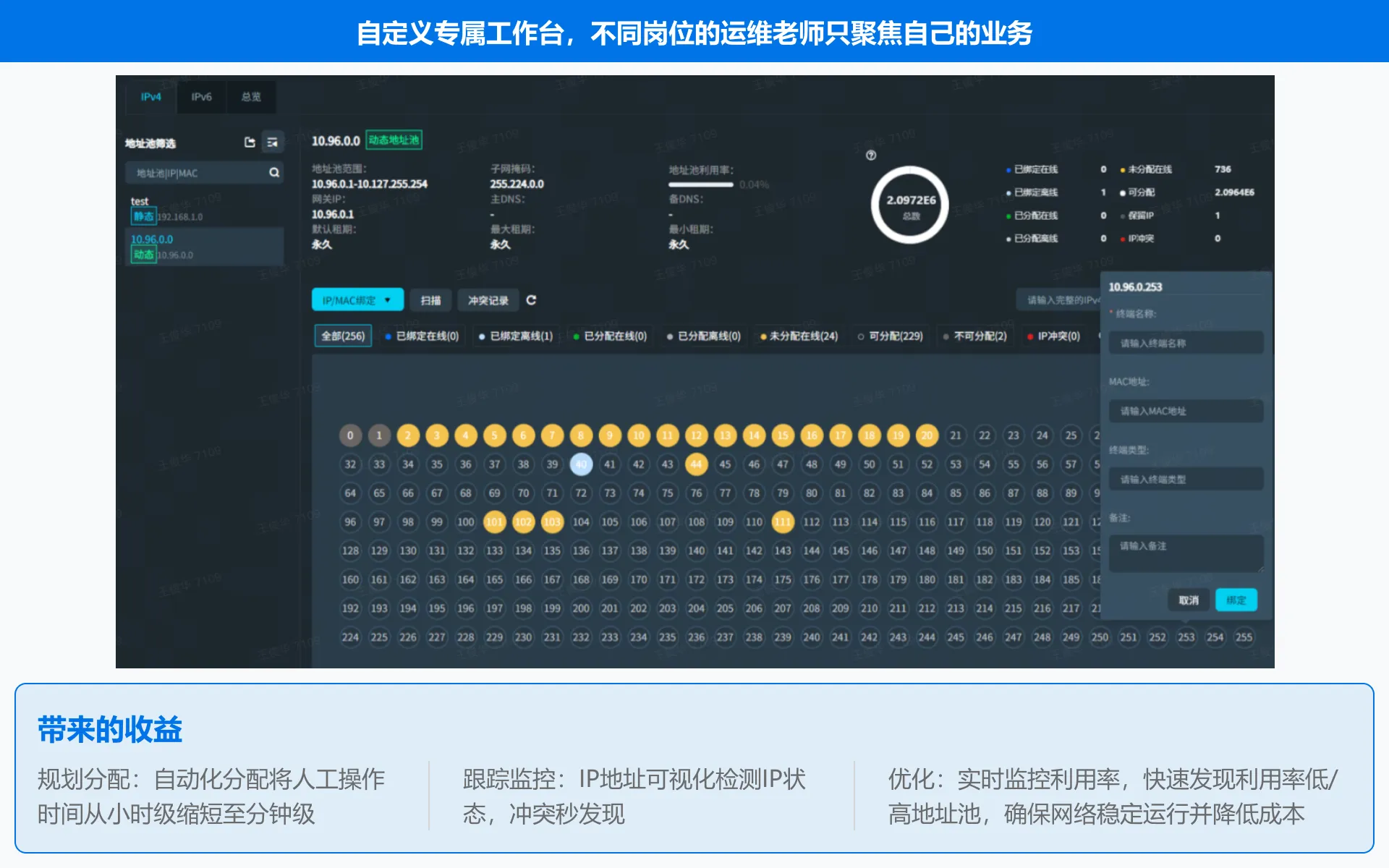Image resolution: width=1389 pixels, height=868 pixels.
Task: Select the 全部(256) filter
Action: pyautogui.click(x=343, y=336)
